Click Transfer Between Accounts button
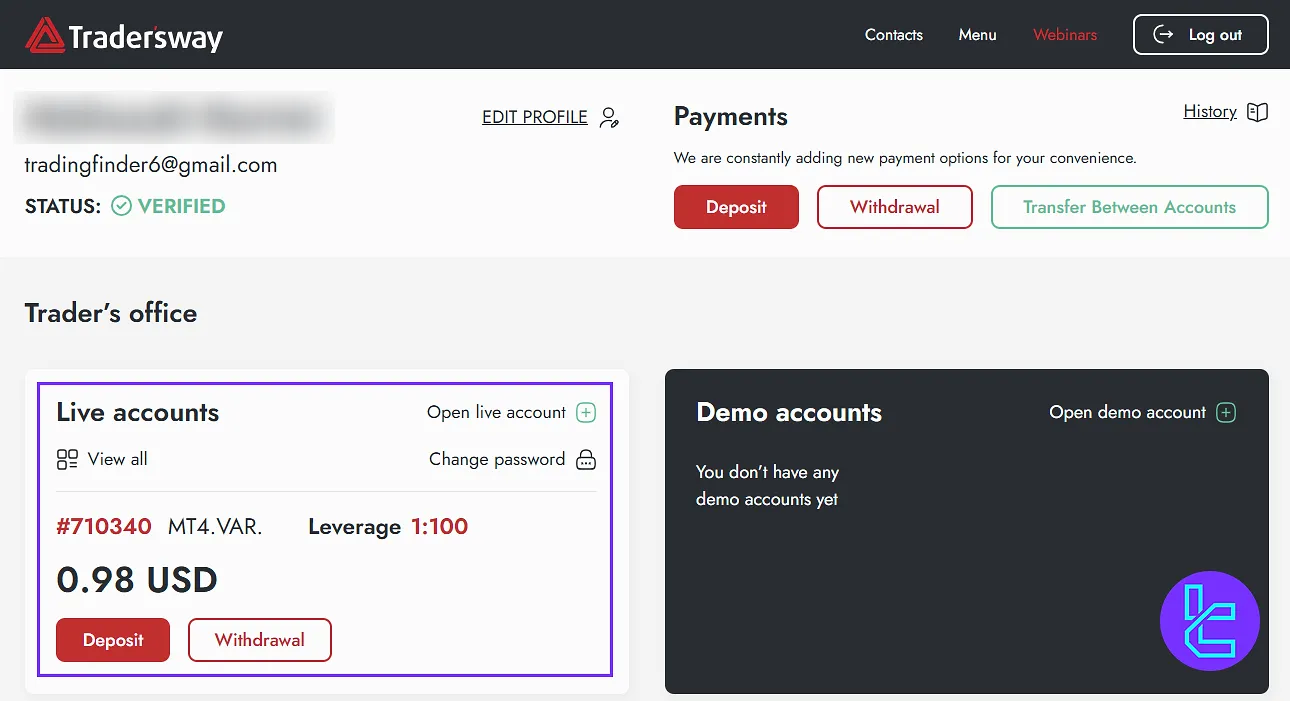Screen dimensions: 1290x701 click(x=1129, y=207)
